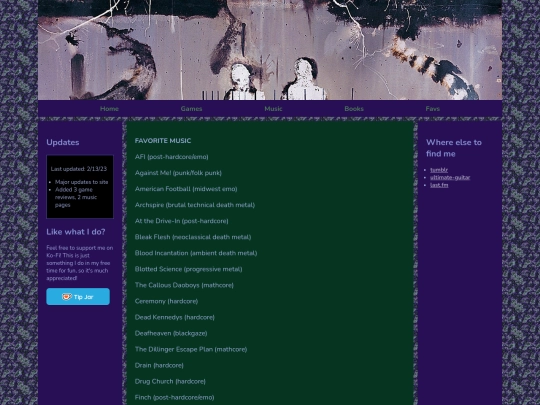This screenshot has height=405, width=540.
Task: Open the Home navigation link
Action: point(109,109)
